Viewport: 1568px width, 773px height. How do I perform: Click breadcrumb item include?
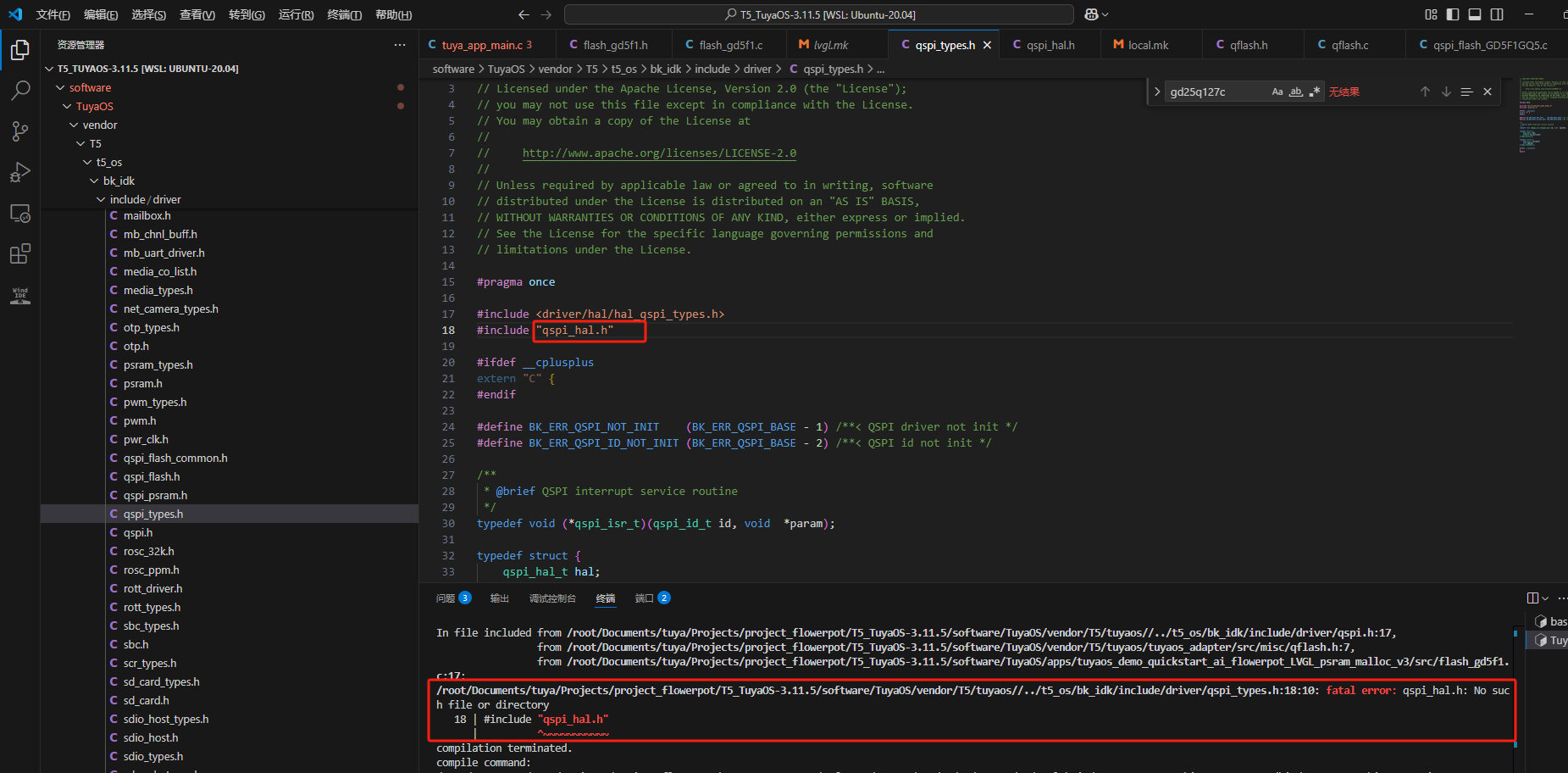[712, 70]
